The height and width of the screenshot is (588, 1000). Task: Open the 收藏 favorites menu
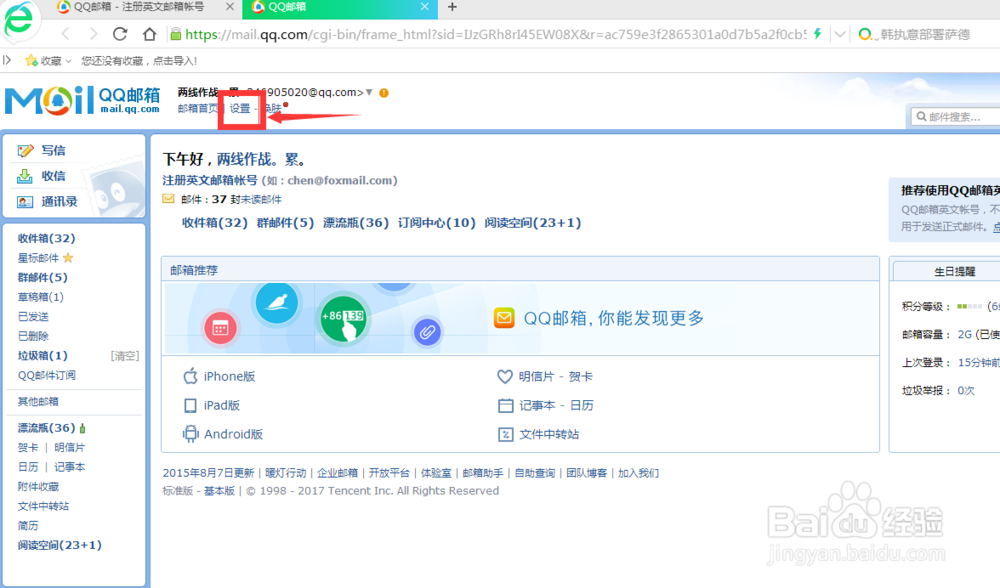(x=48, y=61)
